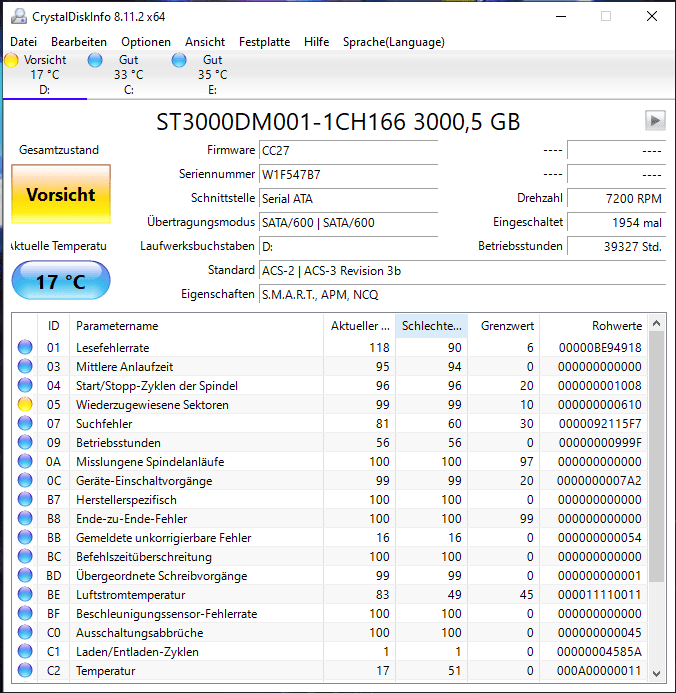Select drive E: tab at 35 °C
676x693 pixels.
pyautogui.click(x=213, y=75)
